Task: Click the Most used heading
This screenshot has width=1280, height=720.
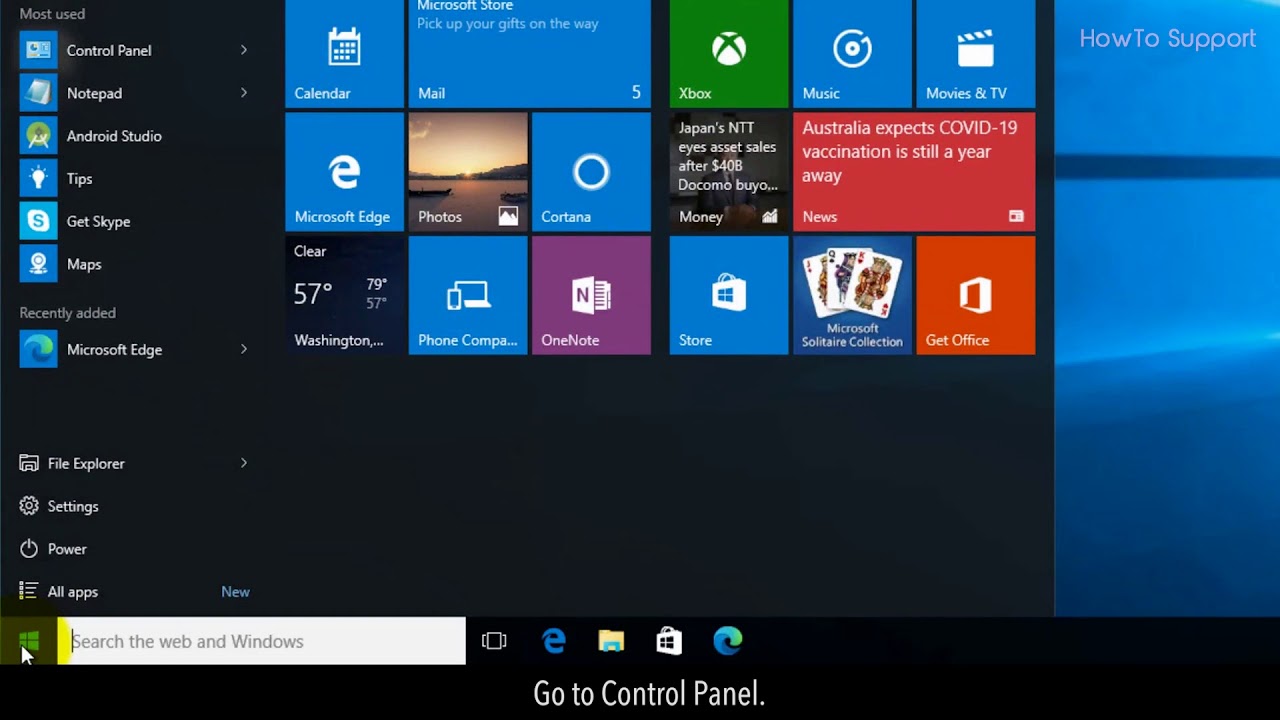Action: [52, 14]
